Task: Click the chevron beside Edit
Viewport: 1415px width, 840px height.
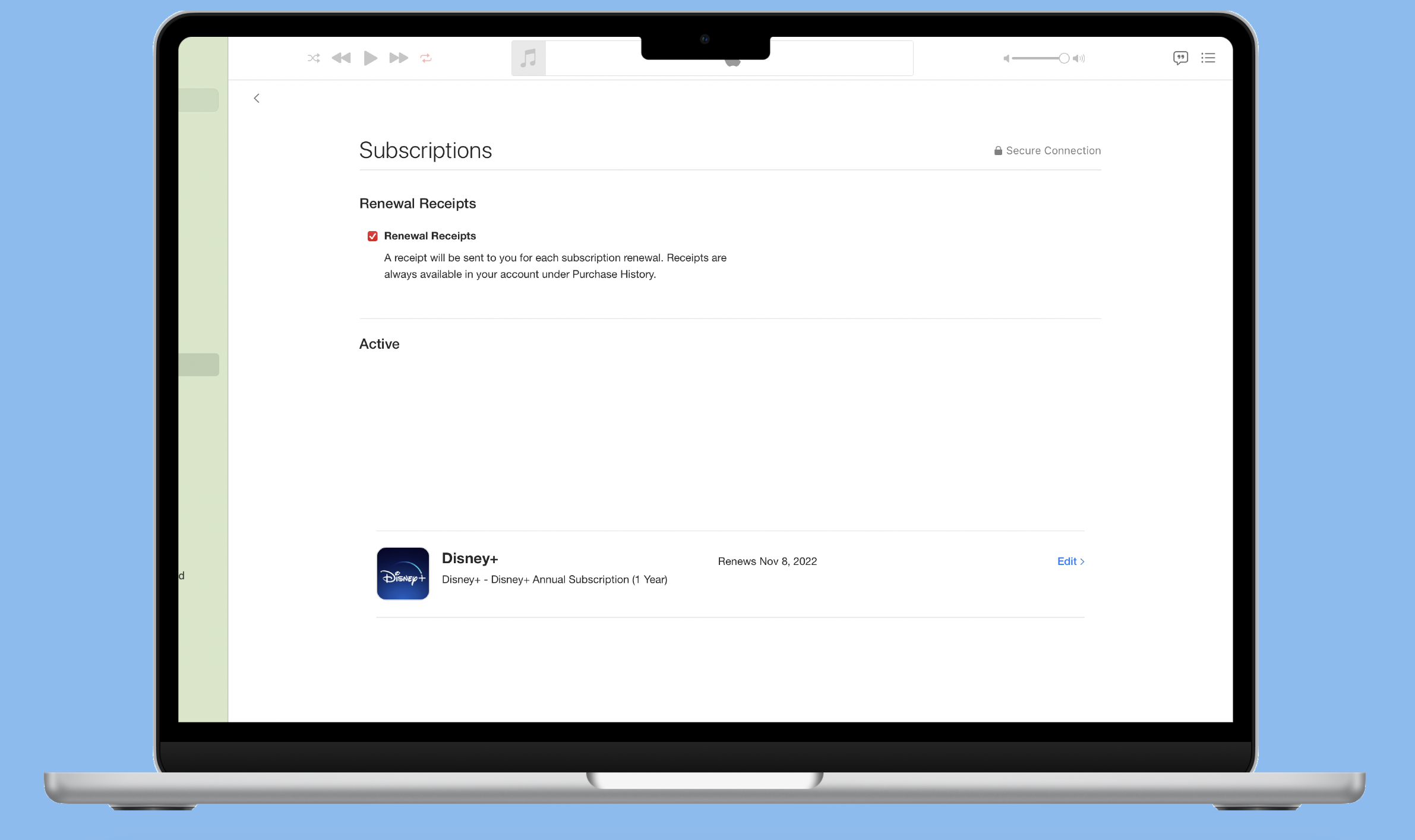Action: point(1082,561)
